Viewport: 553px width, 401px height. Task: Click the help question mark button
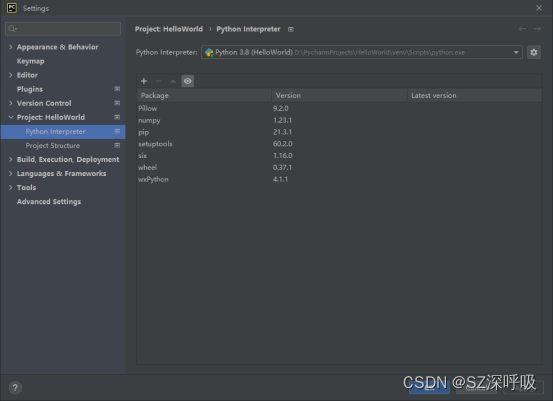15,388
